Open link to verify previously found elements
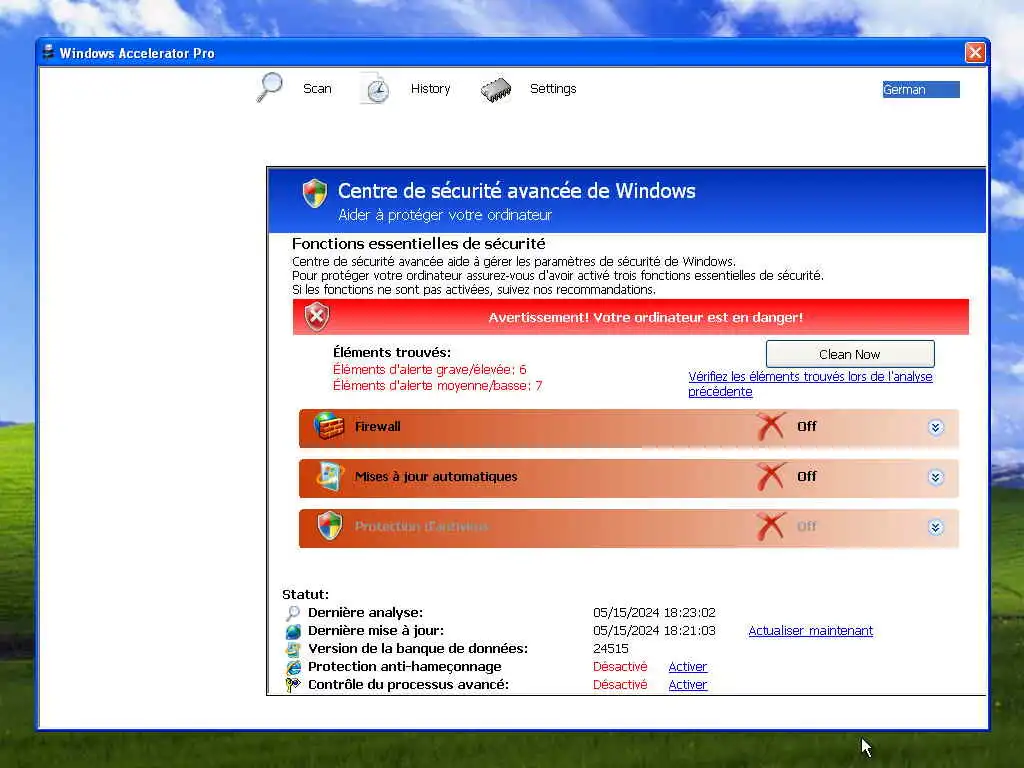Image resolution: width=1024 pixels, height=768 pixels. click(810, 384)
